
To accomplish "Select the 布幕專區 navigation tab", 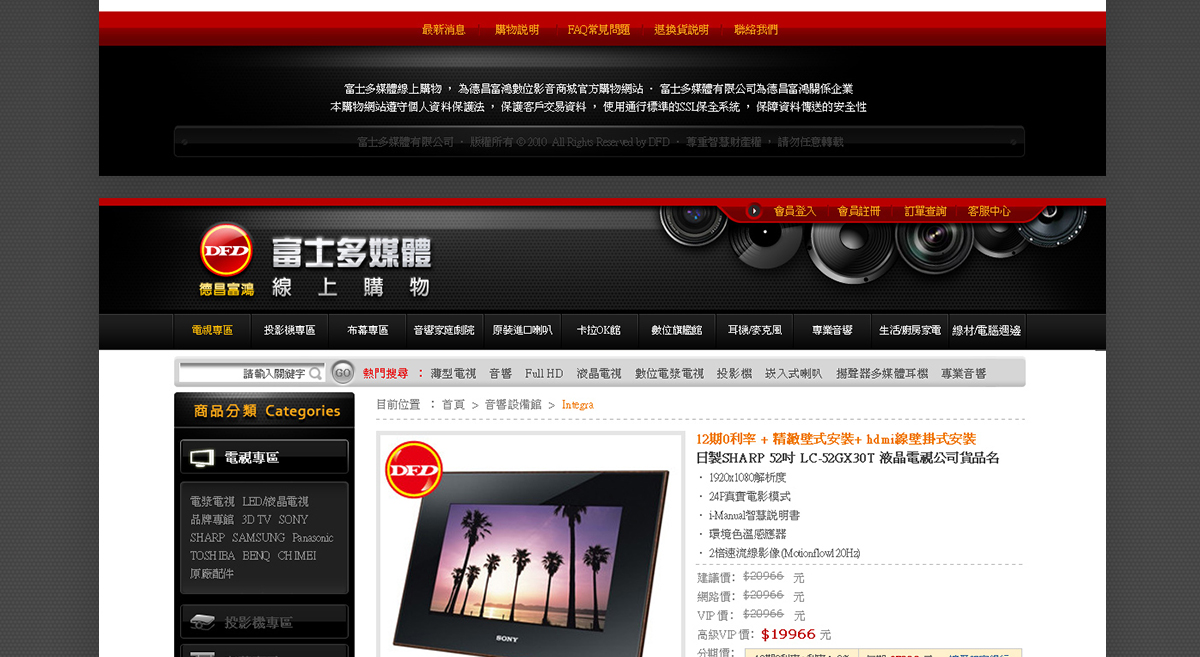I will tap(367, 331).
